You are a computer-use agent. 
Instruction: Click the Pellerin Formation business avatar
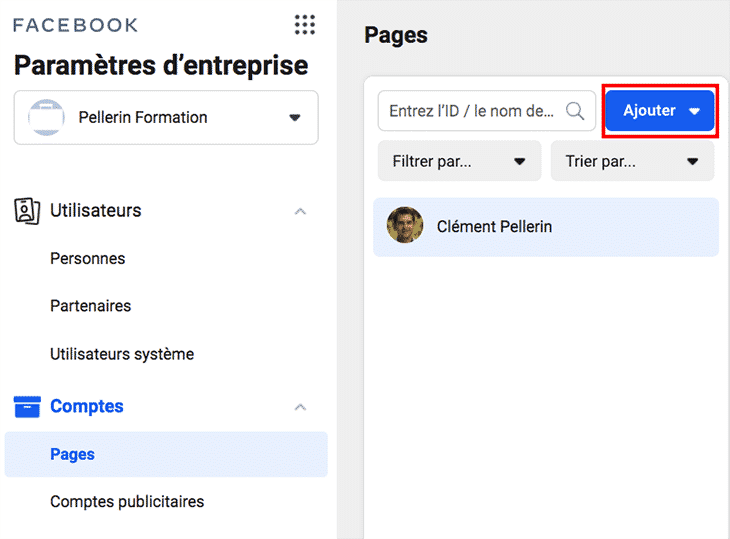pyautogui.click(x=46, y=118)
